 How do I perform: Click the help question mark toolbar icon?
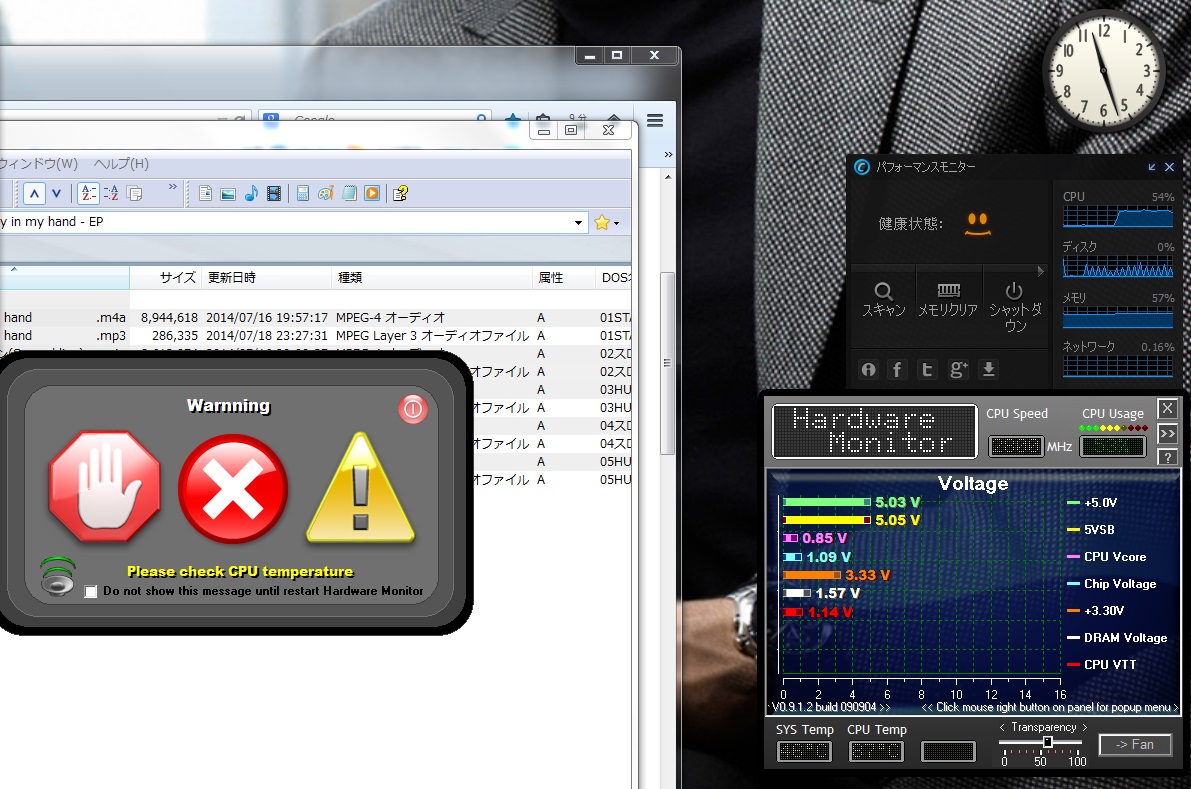click(400, 194)
